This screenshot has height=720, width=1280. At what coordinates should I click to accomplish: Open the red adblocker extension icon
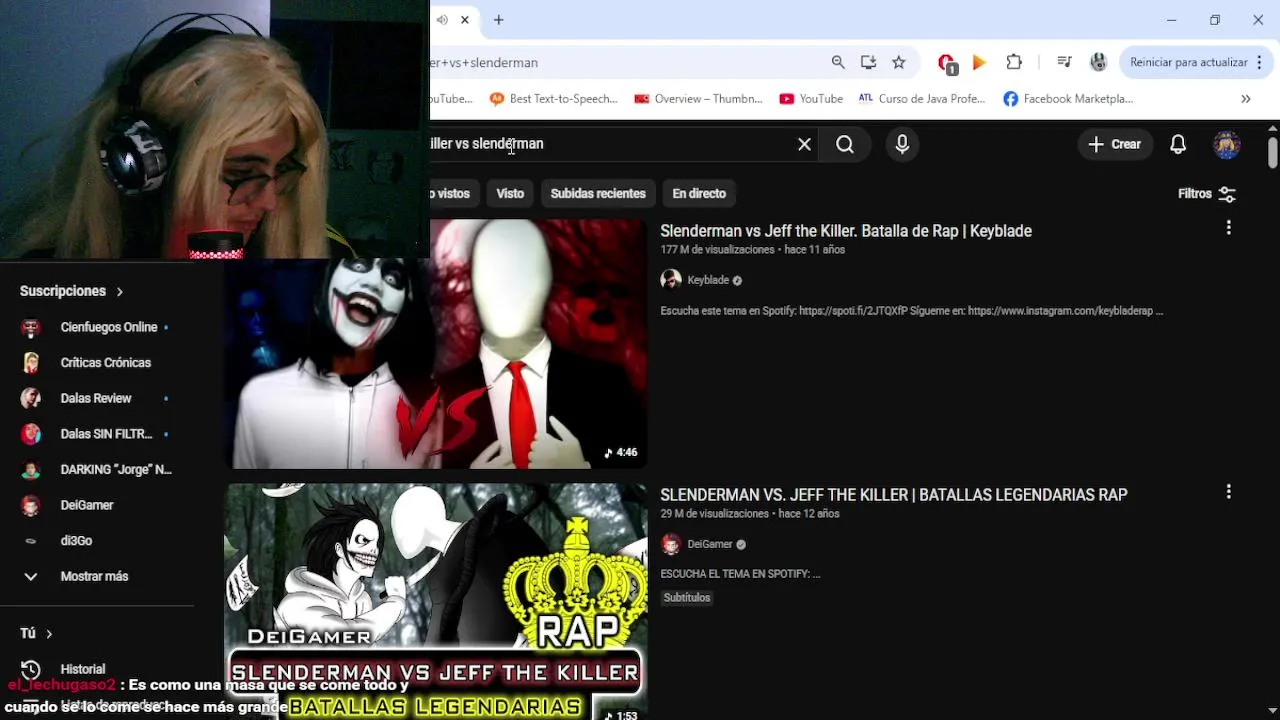click(x=947, y=63)
